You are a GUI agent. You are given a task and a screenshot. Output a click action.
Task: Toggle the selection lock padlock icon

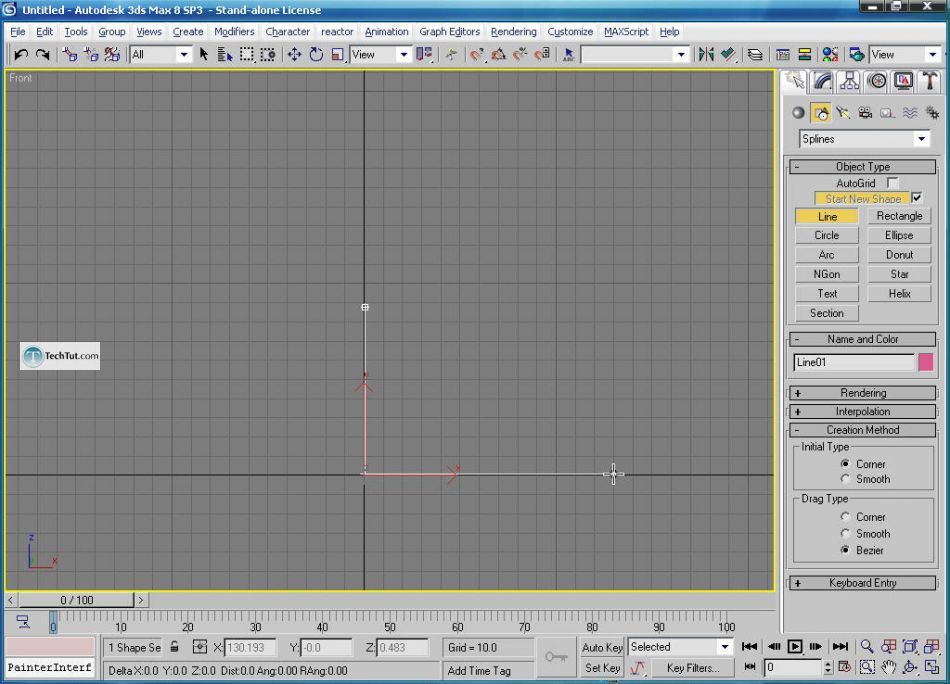pyautogui.click(x=174, y=647)
